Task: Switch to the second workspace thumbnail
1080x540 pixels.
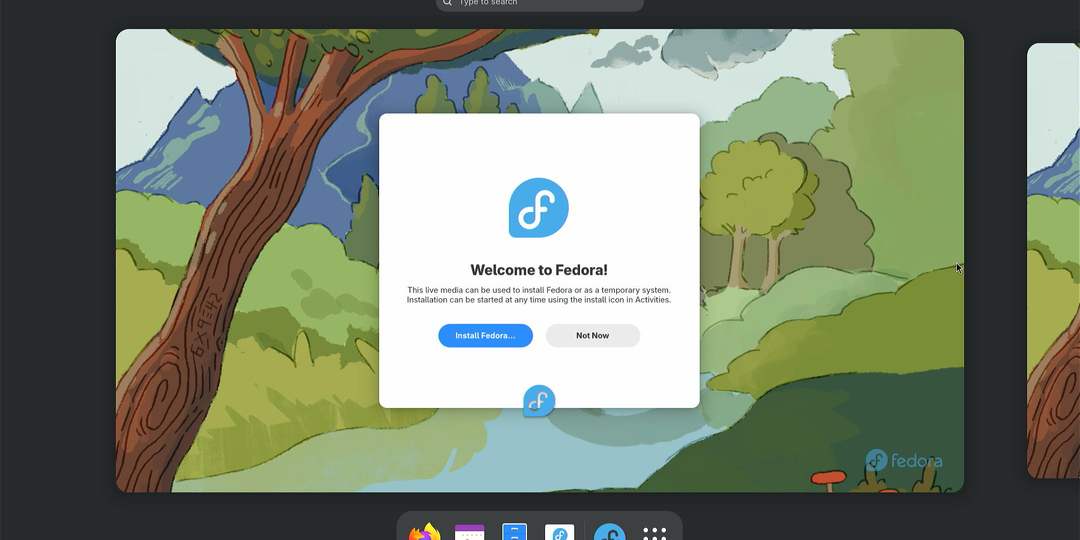Action: click(x=1054, y=260)
